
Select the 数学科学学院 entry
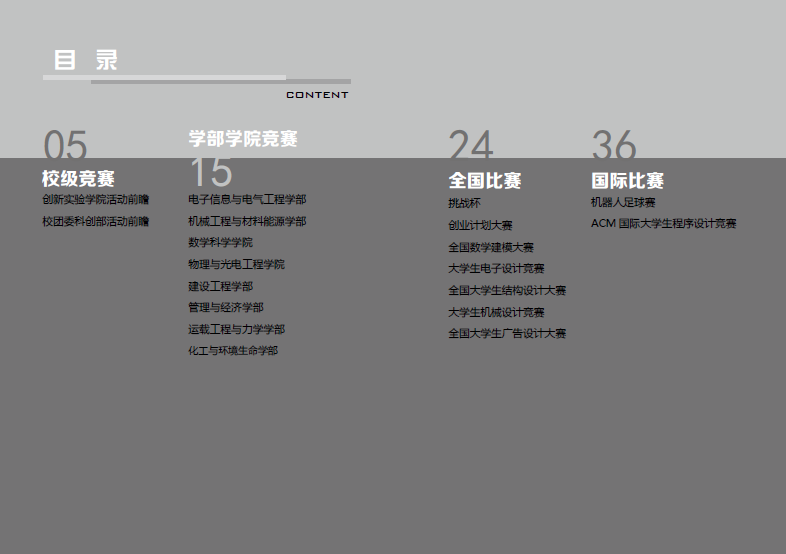click(x=221, y=243)
